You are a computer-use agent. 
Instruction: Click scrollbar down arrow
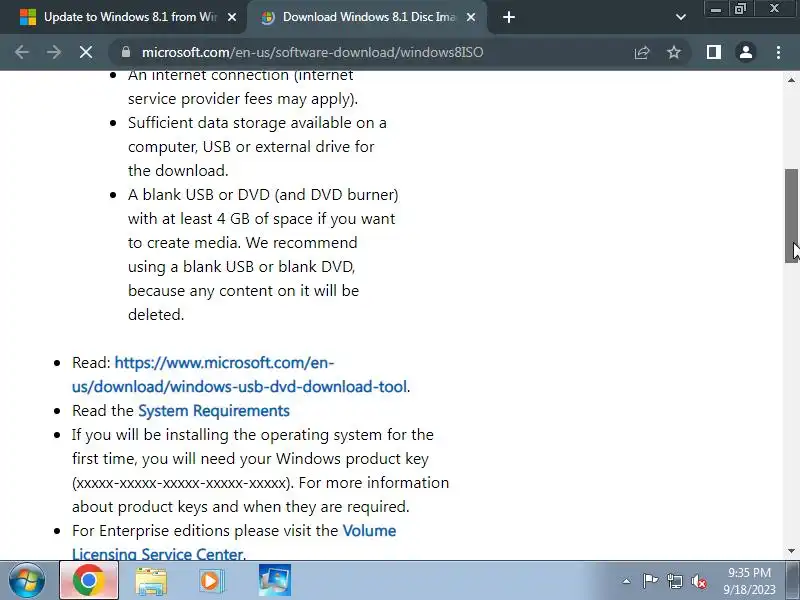pos(791,551)
